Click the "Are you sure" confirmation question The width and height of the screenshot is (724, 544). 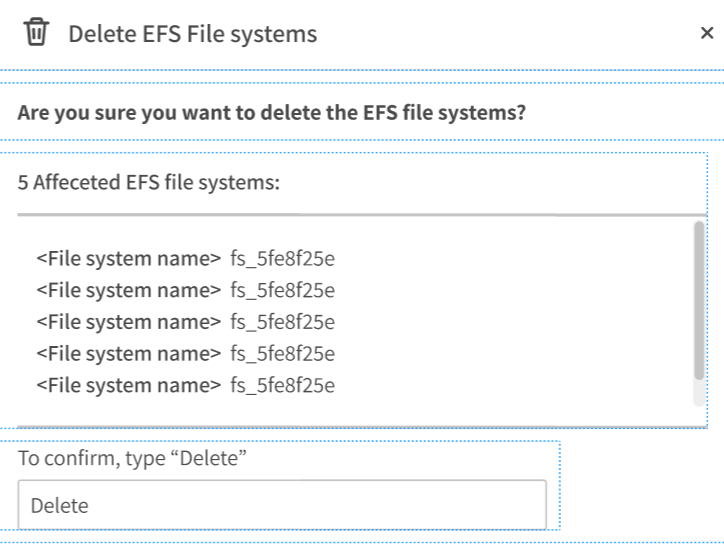tap(271, 112)
